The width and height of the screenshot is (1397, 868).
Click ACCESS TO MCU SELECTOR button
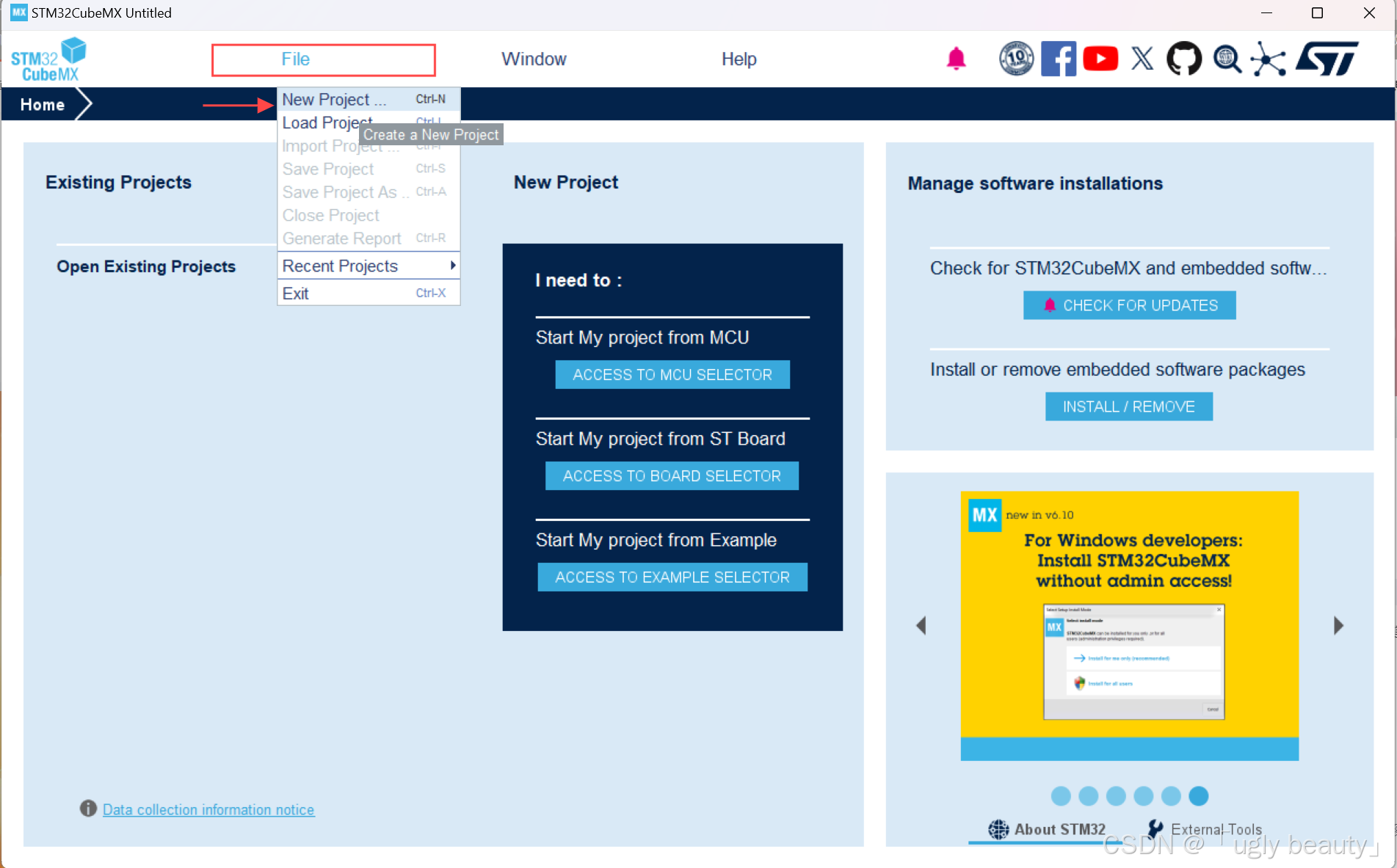(x=672, y=375)
